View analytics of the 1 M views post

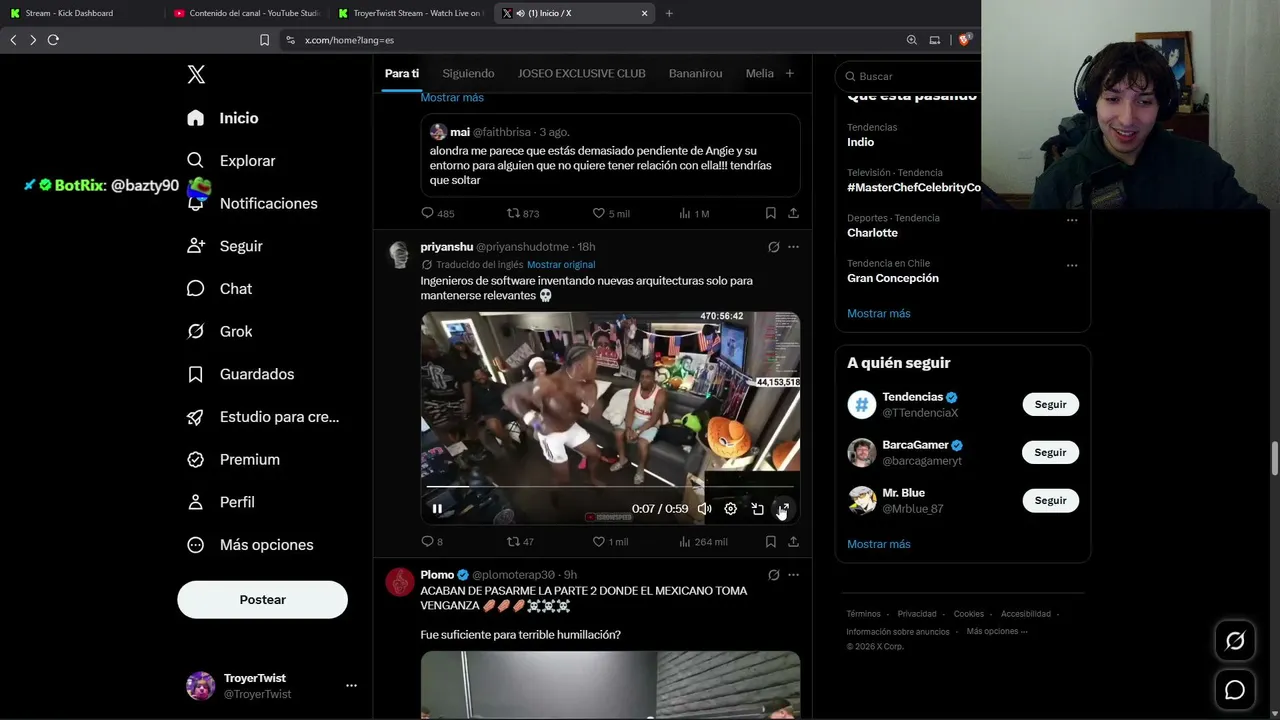pyautogui.click(x=694, y=213)
